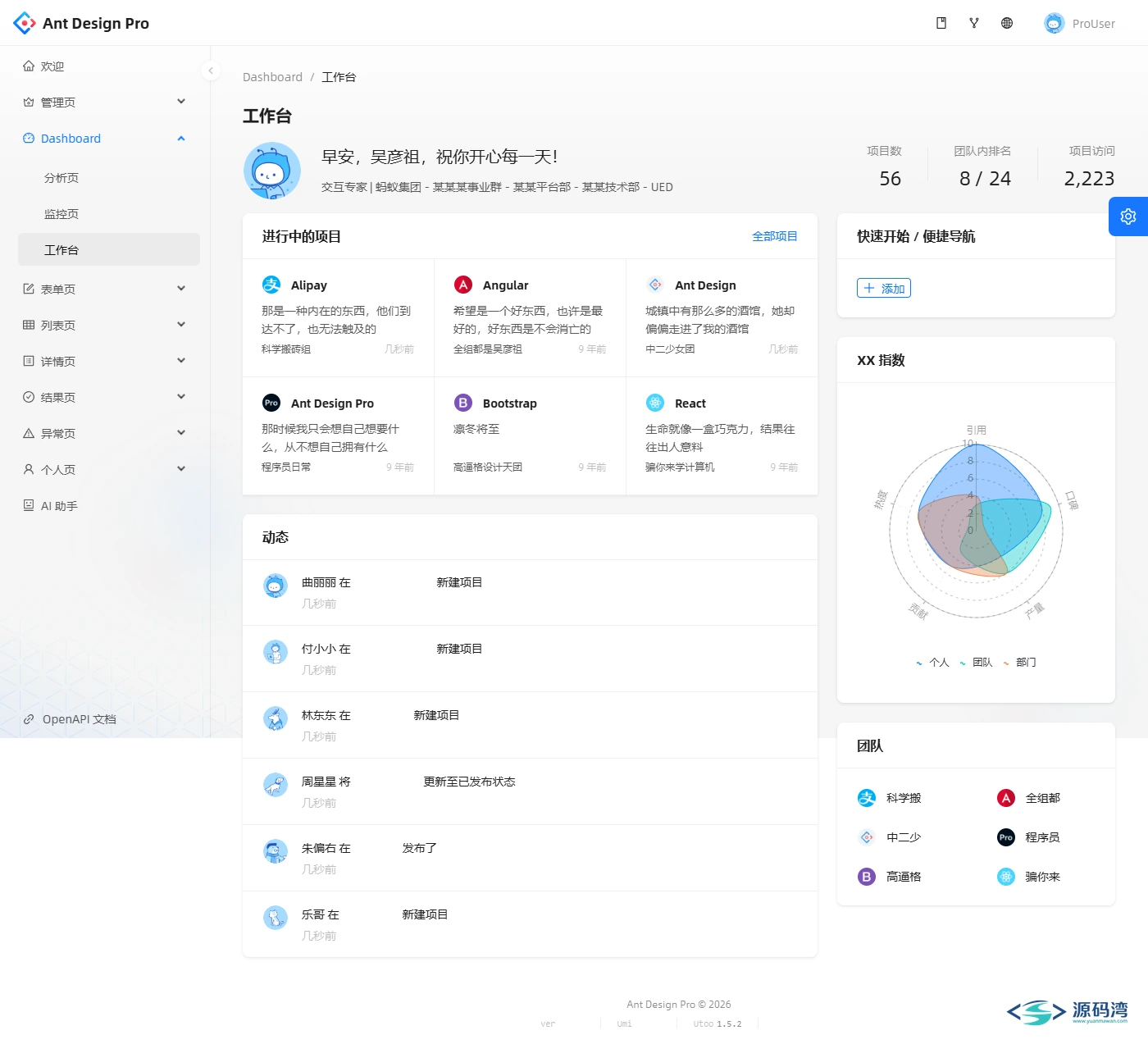The image size is (1148, 1044).
Task: Click the ProUser avatar in header
Action: coord(1054,23)
